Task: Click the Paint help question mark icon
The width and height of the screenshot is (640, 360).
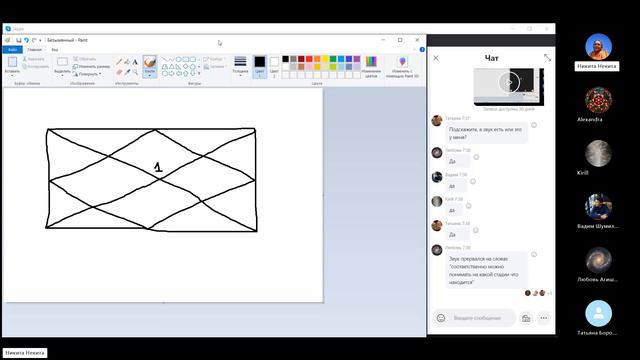Action: point(422,49)
